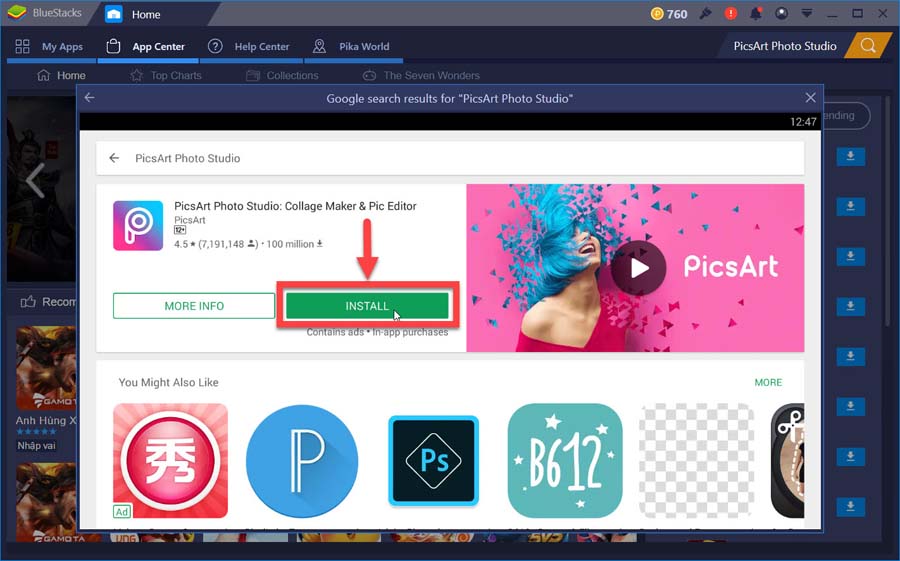Viewport: 900px width, 561px height.
Task: Click back arrow in Google search results header
Action: click(90, 98)
